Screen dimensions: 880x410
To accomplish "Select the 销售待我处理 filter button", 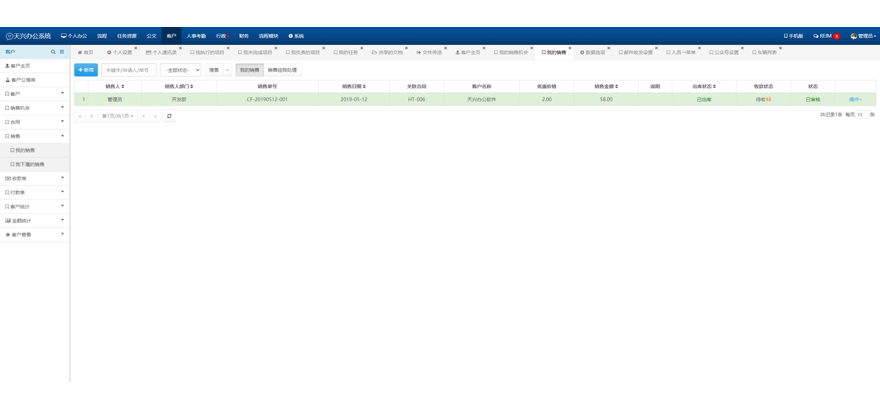I will (282, 70).
